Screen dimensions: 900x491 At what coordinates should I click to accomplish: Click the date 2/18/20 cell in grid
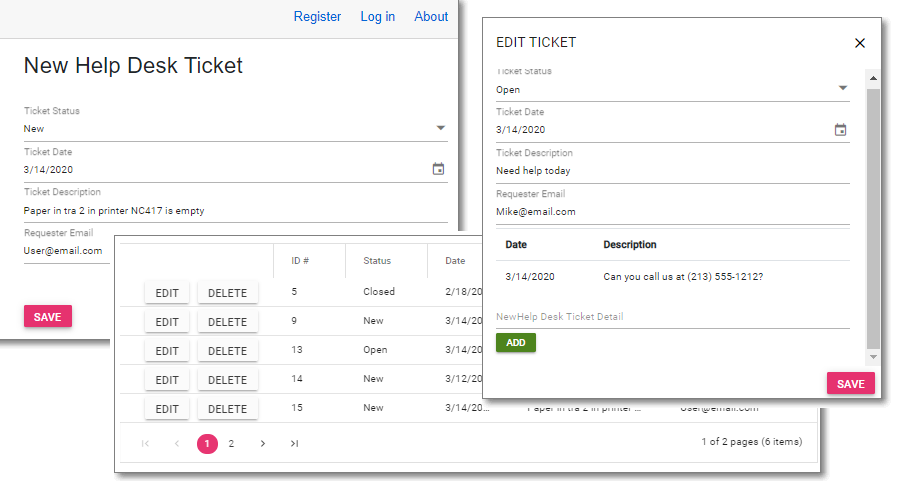click(463, 292)
